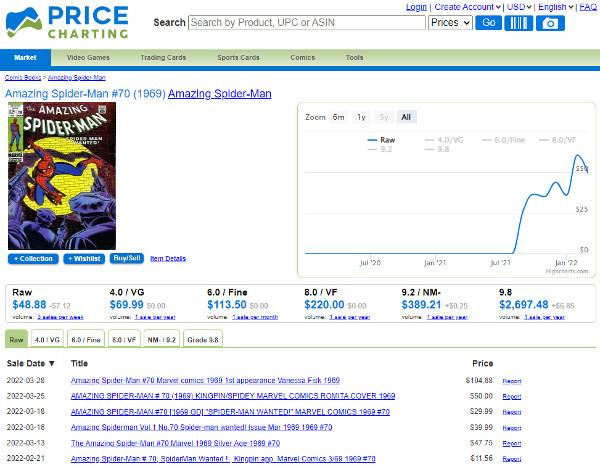The width and height of the screenshot is (600, 467).
Task: Click the Go search button
Action: 489,23
